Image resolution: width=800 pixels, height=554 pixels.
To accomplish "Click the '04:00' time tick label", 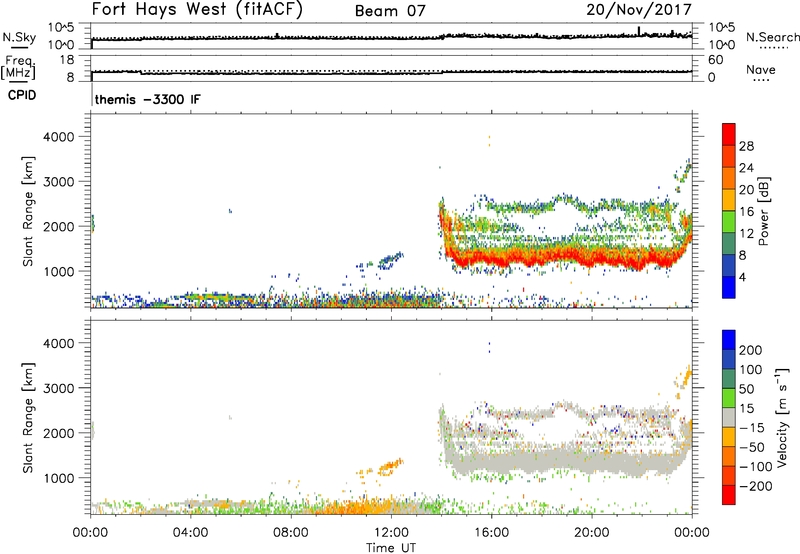I will pos(191,533).
